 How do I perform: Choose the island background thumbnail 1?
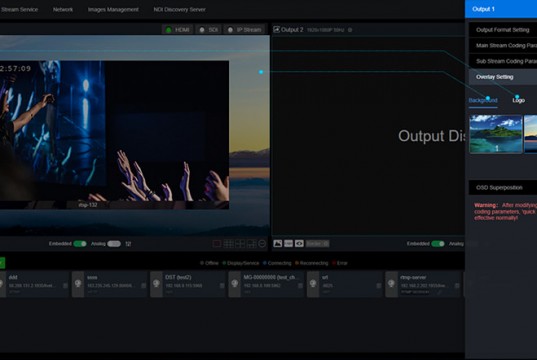[496, 134]
